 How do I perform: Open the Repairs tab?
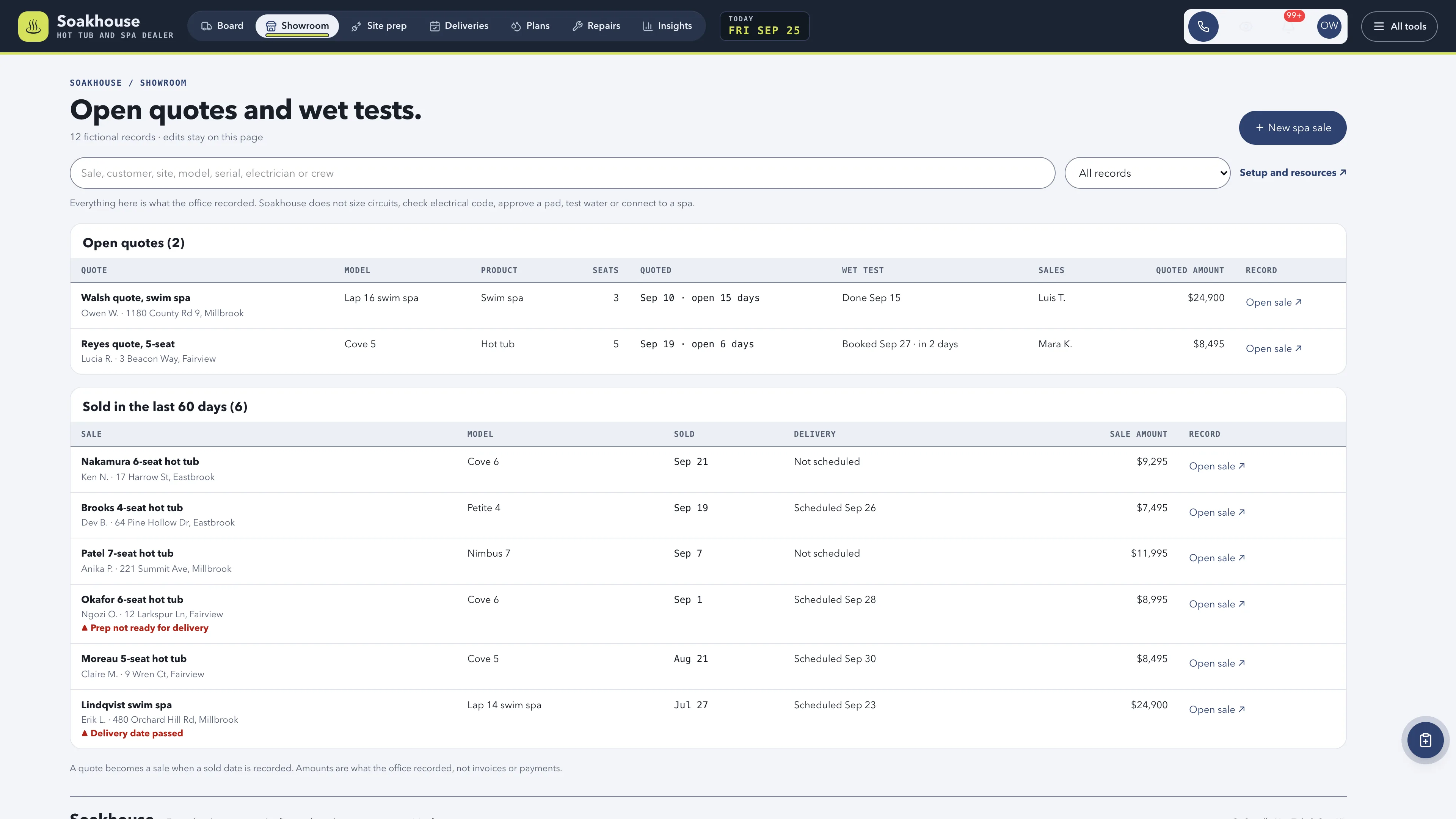click(x=596, y=26)
